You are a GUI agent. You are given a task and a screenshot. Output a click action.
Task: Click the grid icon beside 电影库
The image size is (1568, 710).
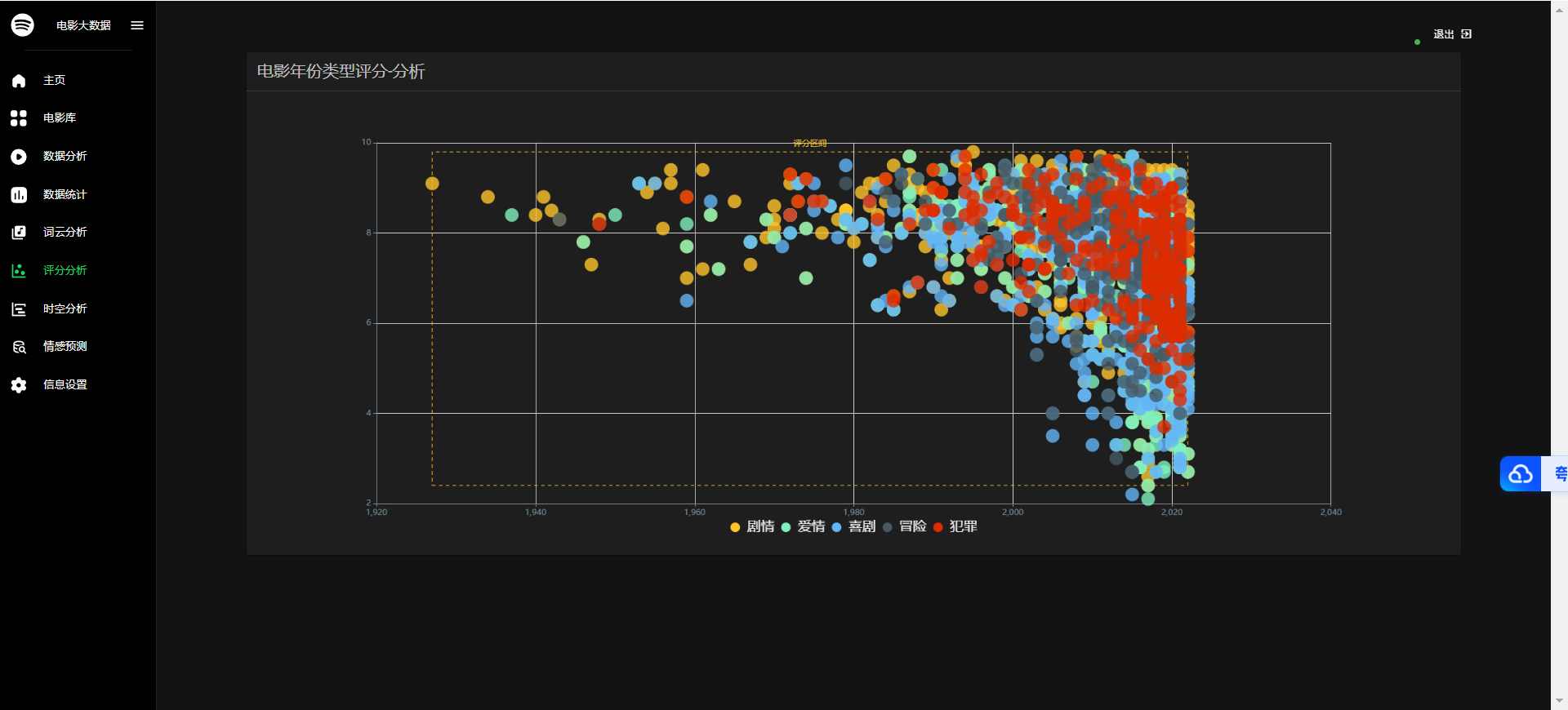click(x=19, y=118)
